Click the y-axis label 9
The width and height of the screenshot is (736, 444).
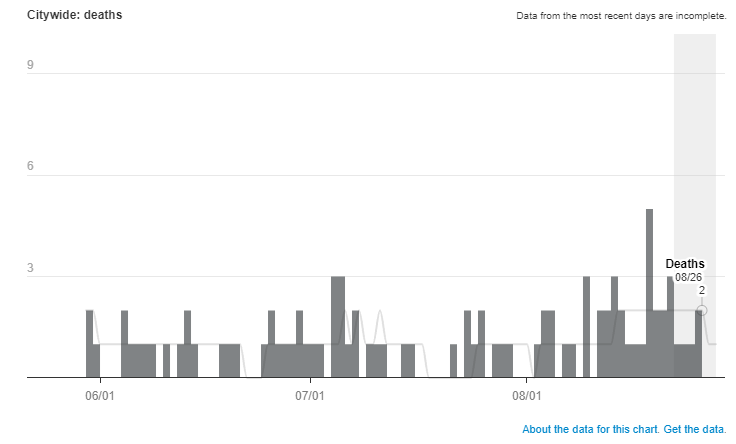[x=31, y=65]
